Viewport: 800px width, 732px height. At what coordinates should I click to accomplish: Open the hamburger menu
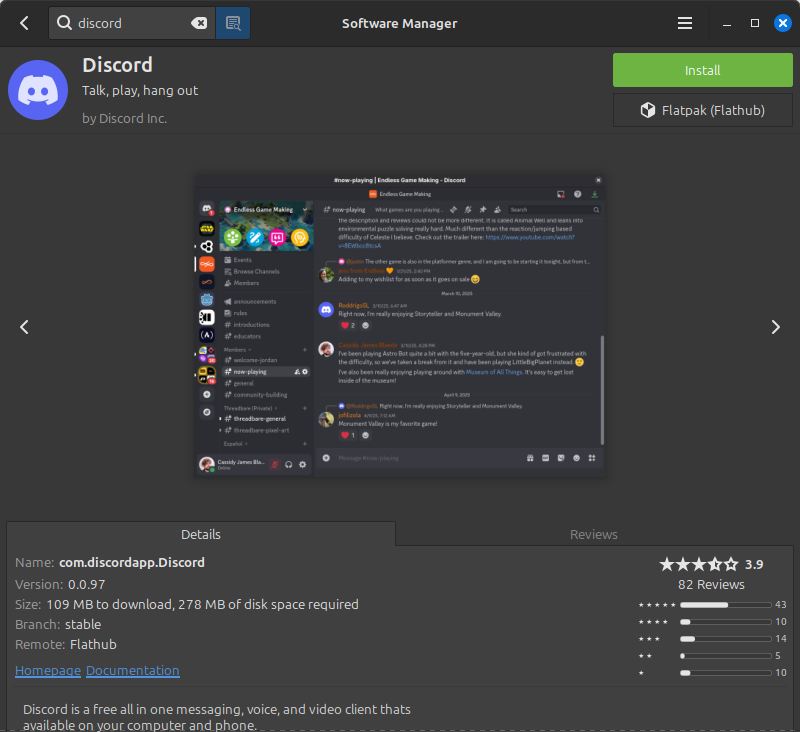[684, 23]
